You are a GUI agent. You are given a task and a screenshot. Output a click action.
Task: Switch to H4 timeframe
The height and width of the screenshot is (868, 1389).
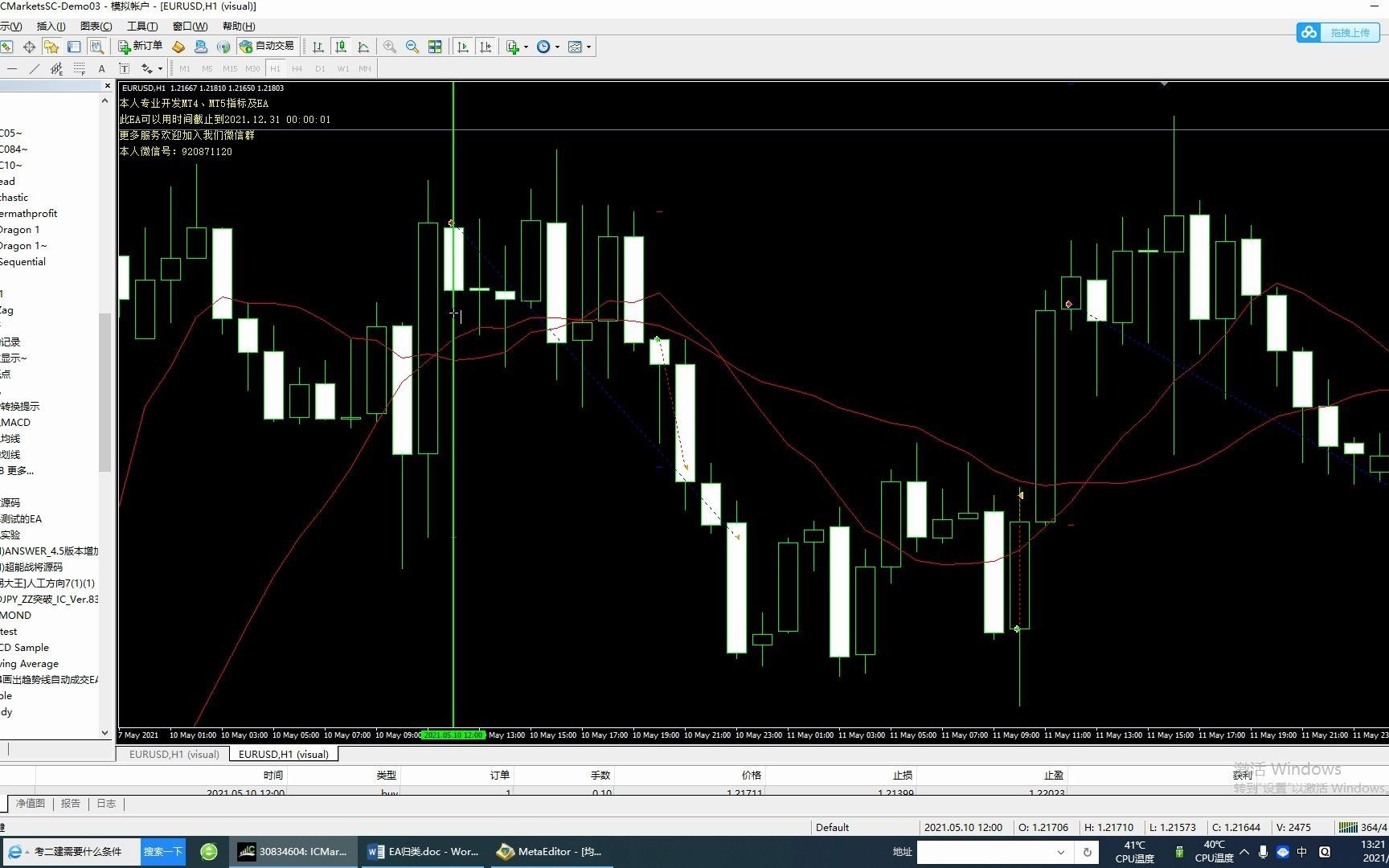[x=297, y=68]
